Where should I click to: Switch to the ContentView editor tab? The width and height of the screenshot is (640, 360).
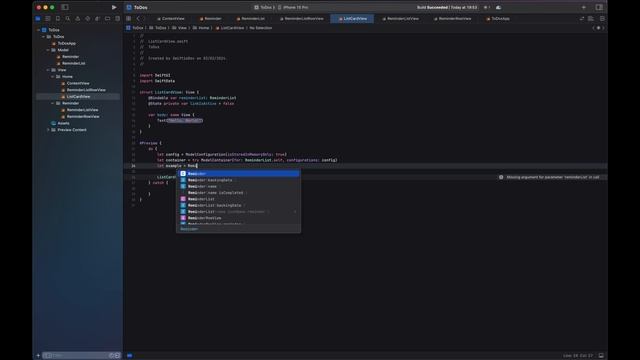(171, 18)
